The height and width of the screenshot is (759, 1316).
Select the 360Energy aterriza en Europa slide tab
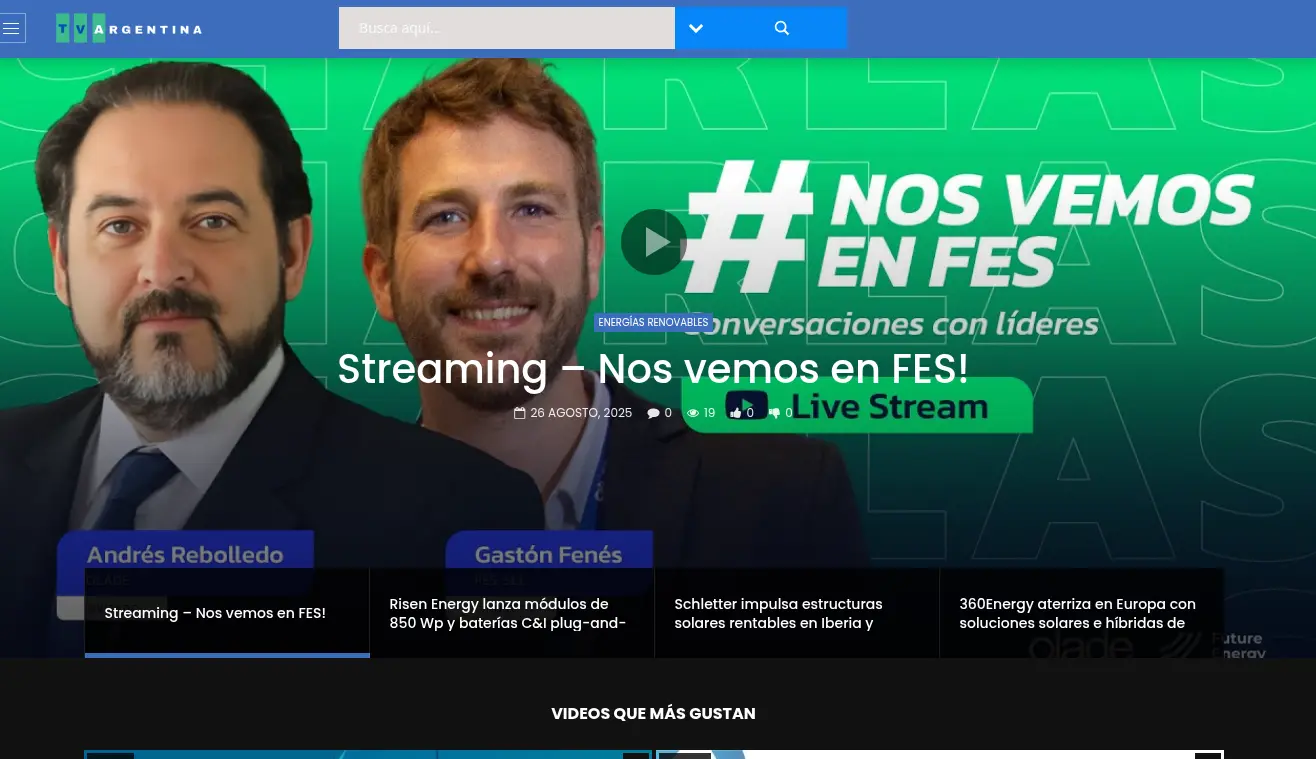pos(1082,613)
